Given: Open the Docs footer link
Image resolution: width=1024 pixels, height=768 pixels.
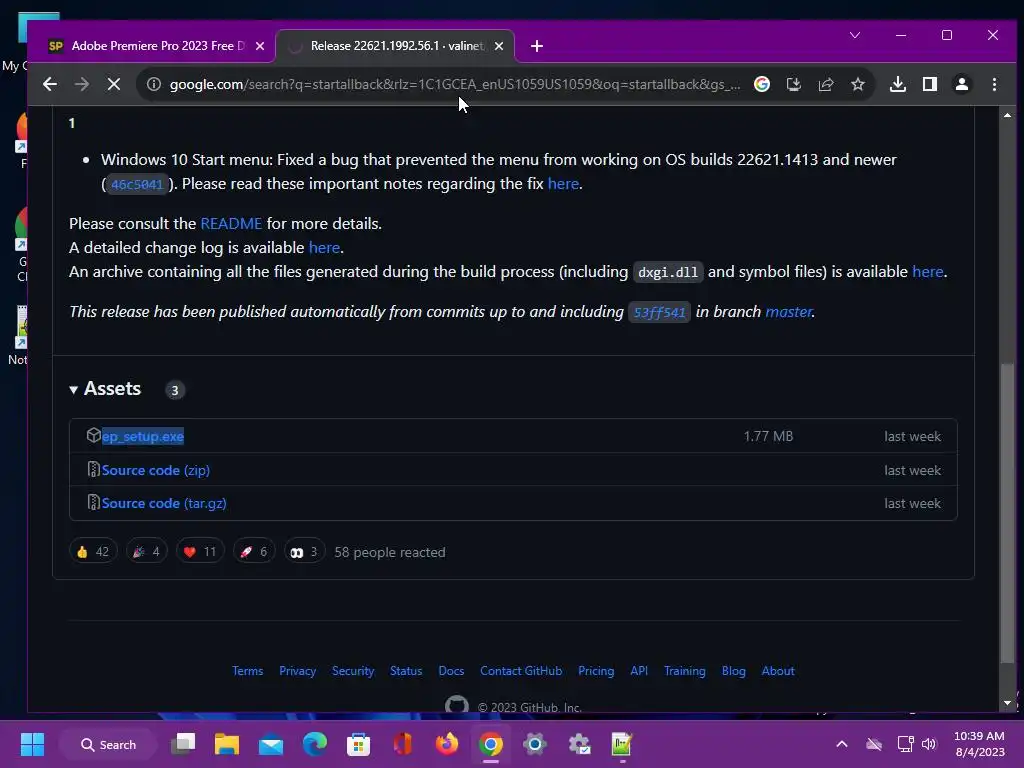Looking at the screenshot, I should (x=451, y=671).
